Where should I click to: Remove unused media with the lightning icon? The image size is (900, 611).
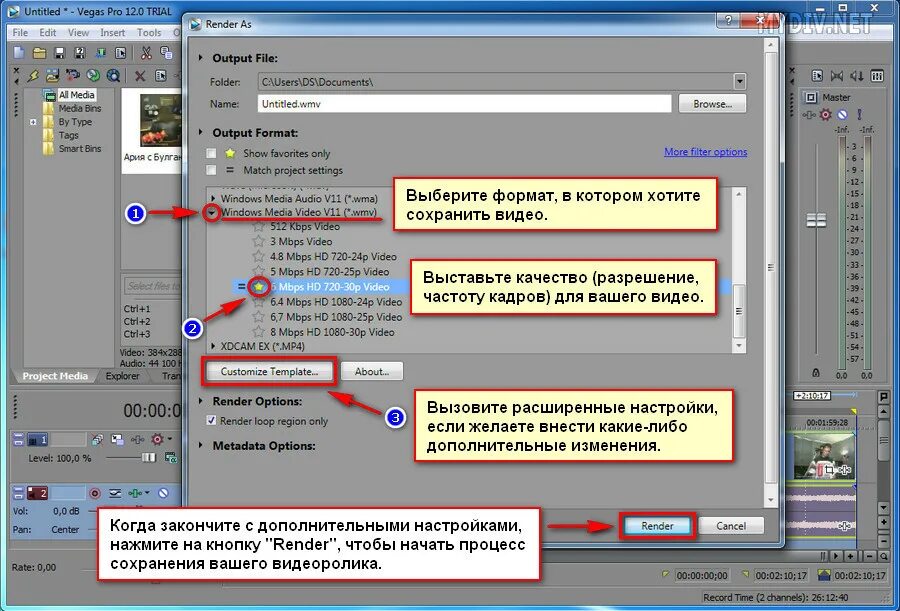pyautogui.click(x=33, y=75)
